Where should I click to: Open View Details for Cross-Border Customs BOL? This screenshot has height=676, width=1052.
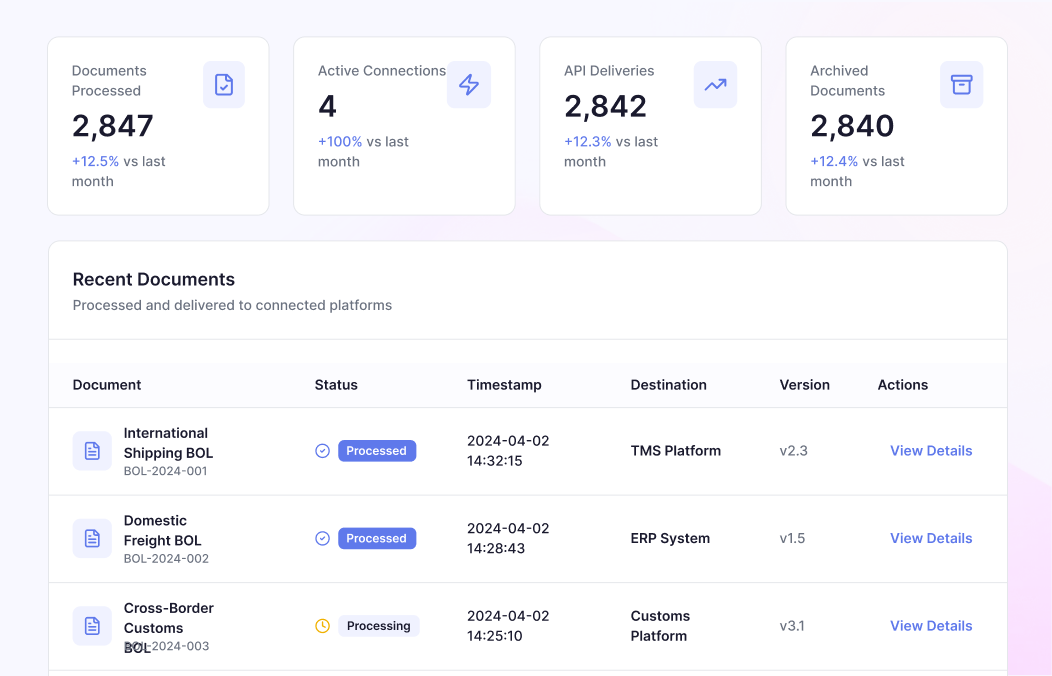pyautogui.click(x=931, y=626)
